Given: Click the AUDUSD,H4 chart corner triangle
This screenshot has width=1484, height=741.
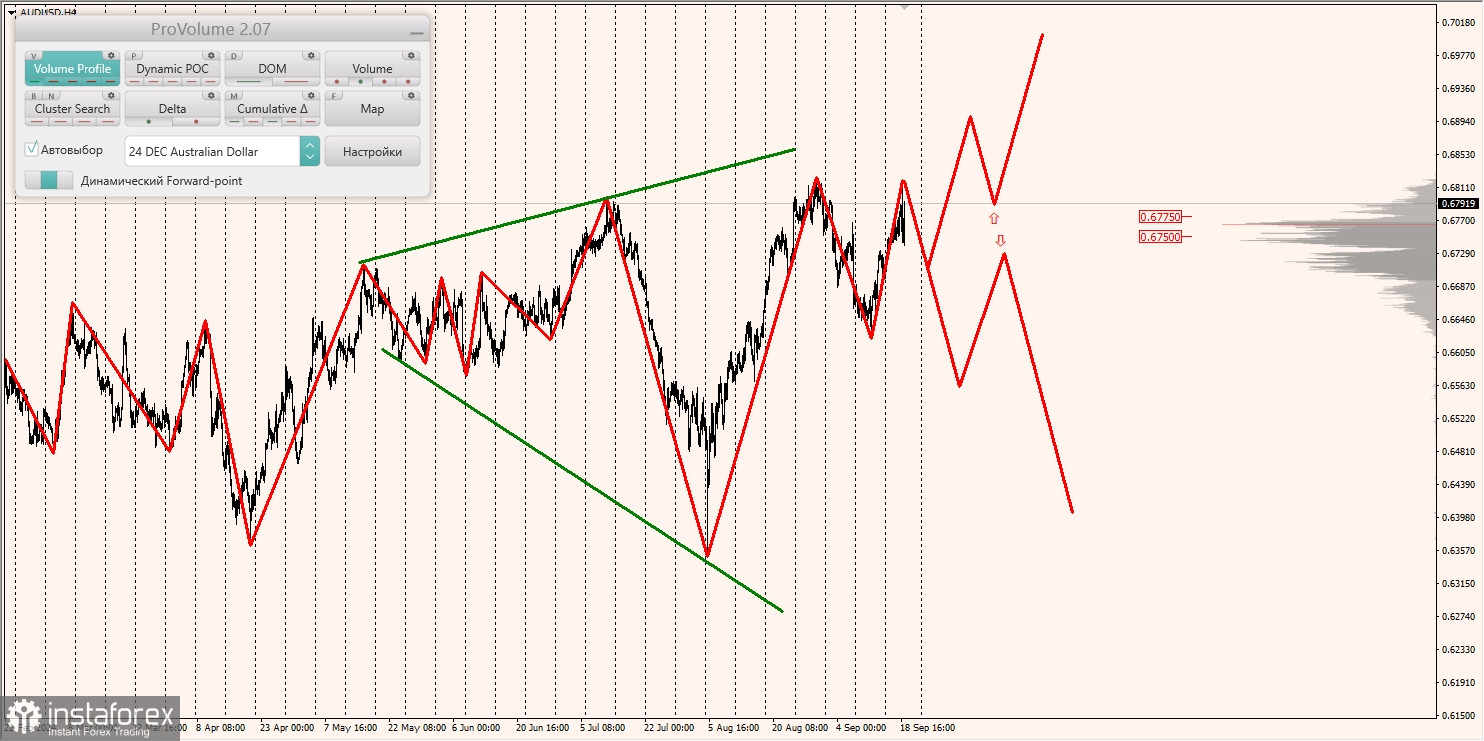Looking at the screenshot, I should point(11,12).
